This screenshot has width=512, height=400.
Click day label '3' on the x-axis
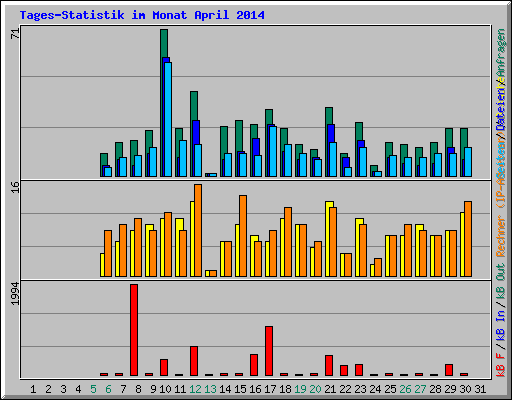click(63, 389)
